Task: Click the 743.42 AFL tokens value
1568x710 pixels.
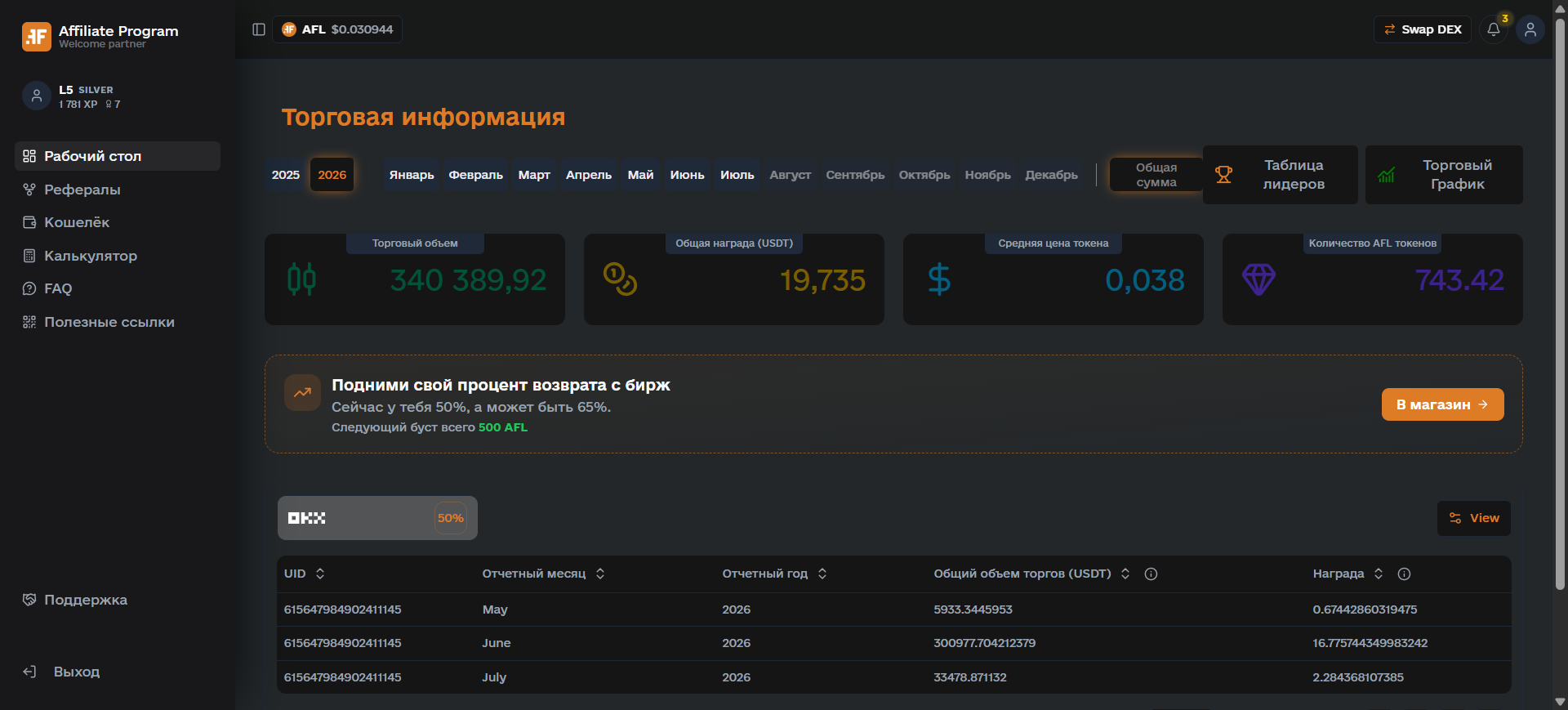Action: click(1459, 280)
